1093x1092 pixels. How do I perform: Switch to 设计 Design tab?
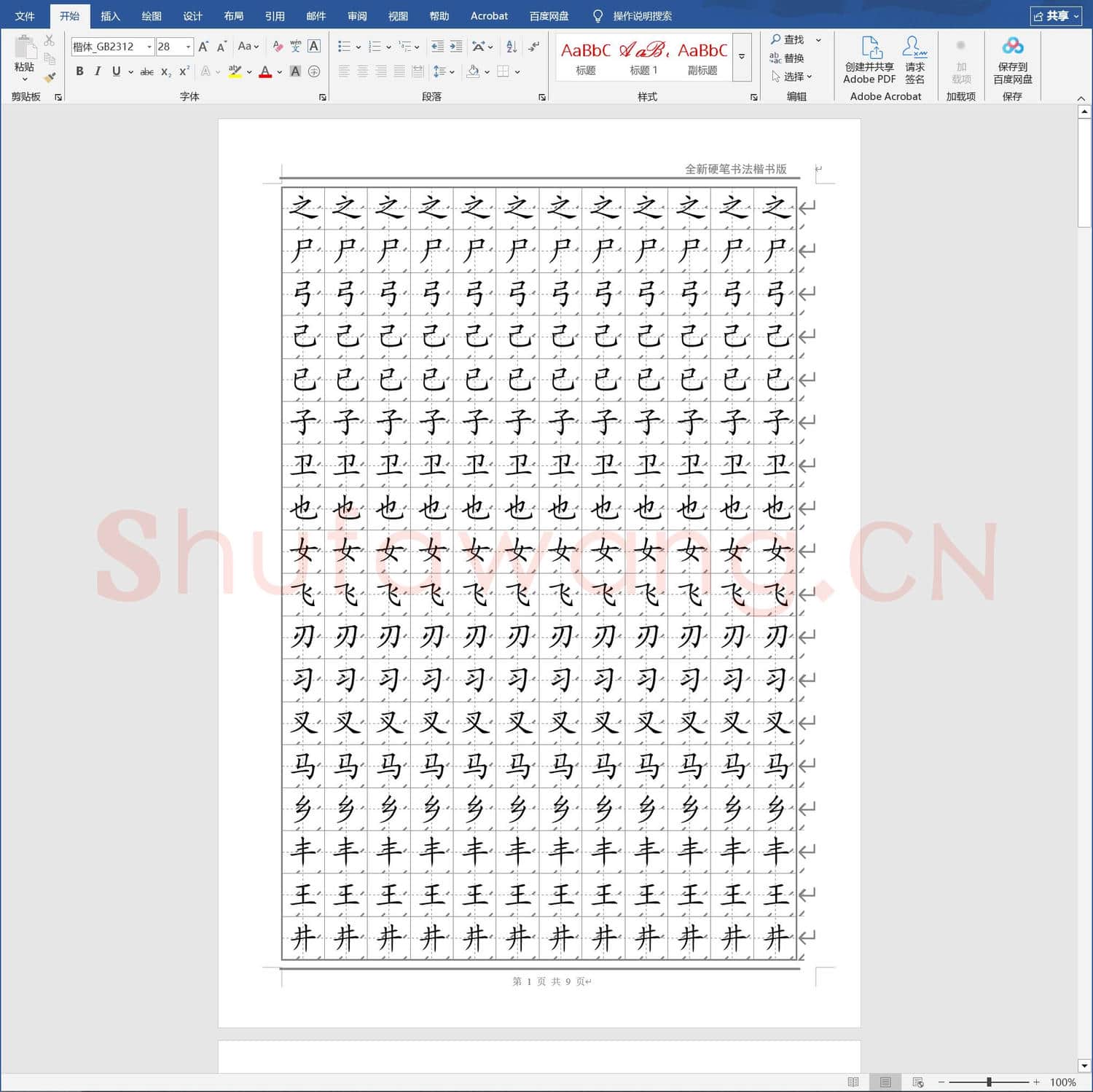(192, 16)
